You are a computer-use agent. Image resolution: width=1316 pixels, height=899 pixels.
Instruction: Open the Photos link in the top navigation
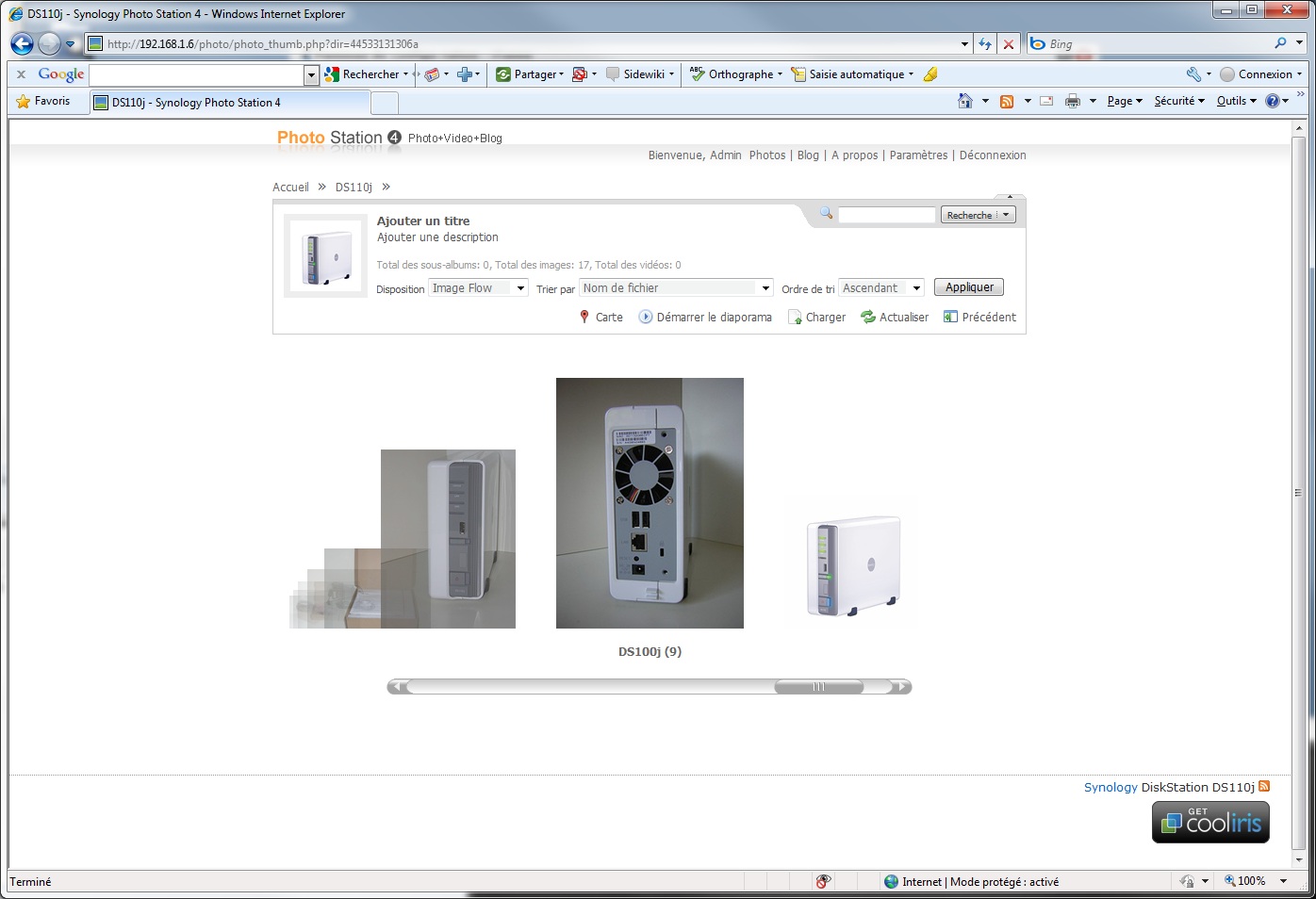pyautogui.click(x=767, y=155)
